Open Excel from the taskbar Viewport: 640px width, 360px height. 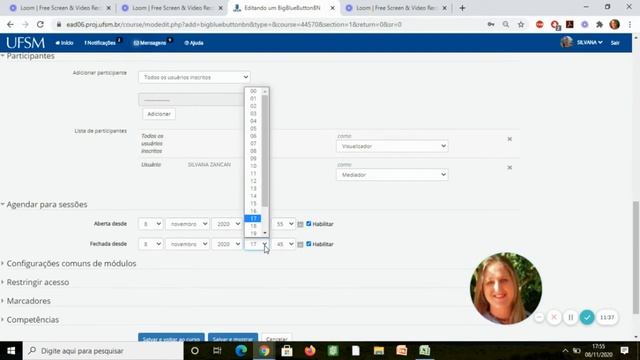pos(424,351)
